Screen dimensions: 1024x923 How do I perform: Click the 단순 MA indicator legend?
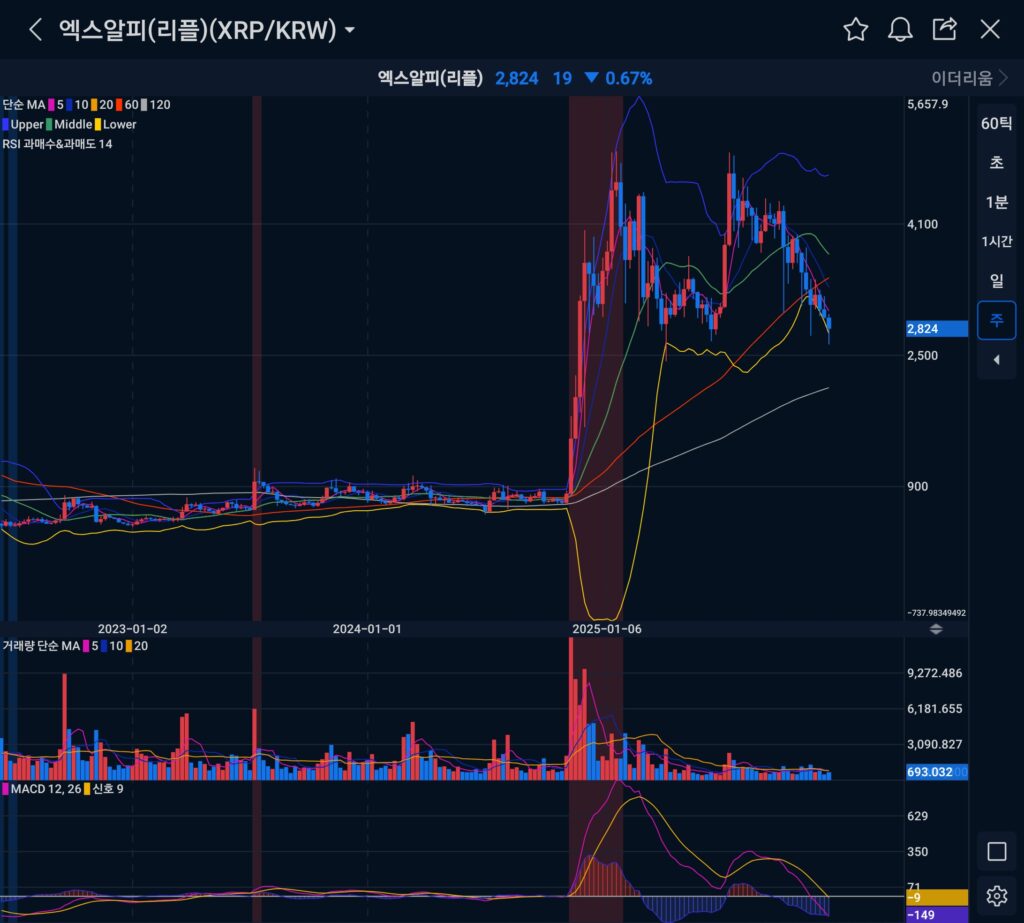24,104
